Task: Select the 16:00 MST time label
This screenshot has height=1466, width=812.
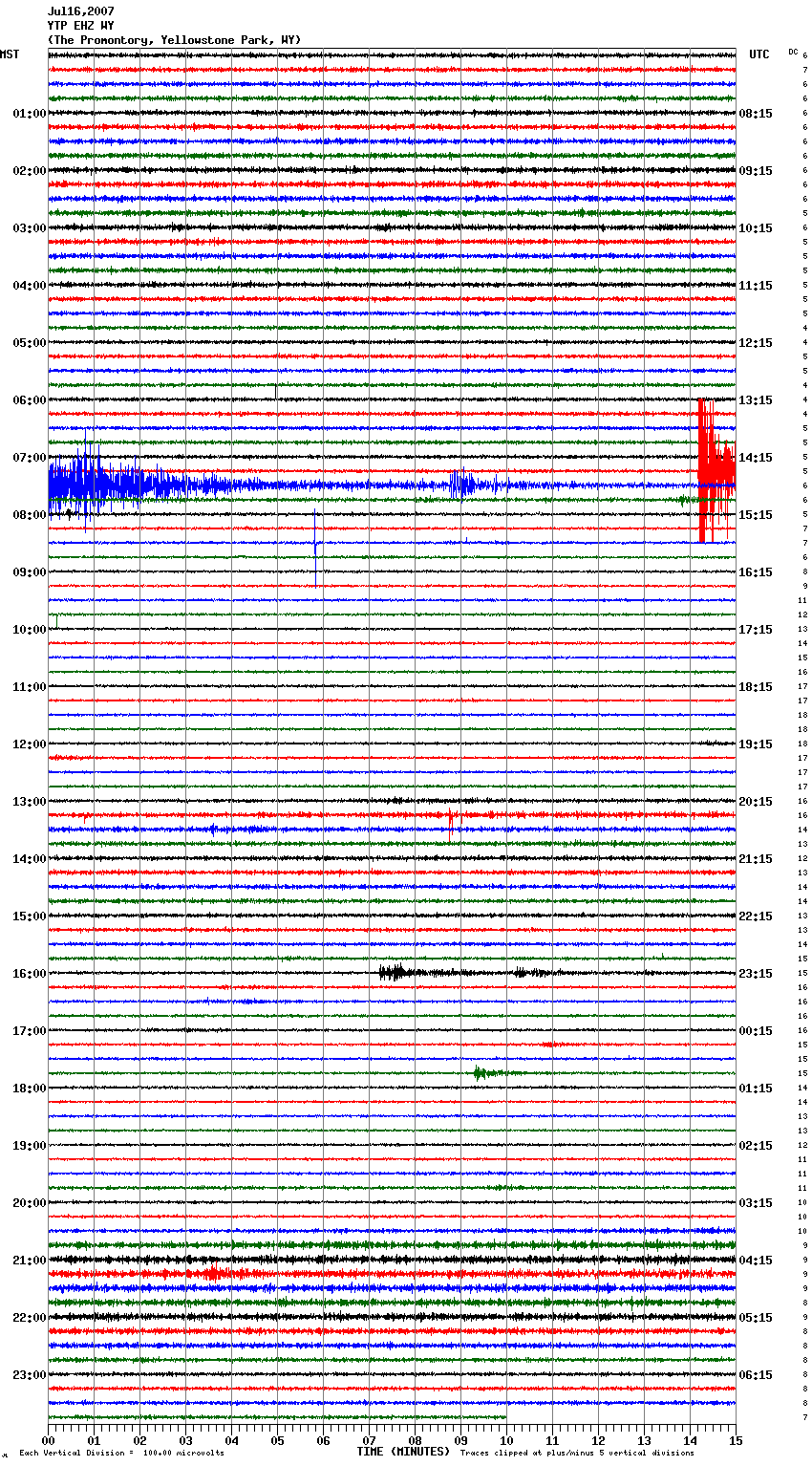Action: coord(30,974)
